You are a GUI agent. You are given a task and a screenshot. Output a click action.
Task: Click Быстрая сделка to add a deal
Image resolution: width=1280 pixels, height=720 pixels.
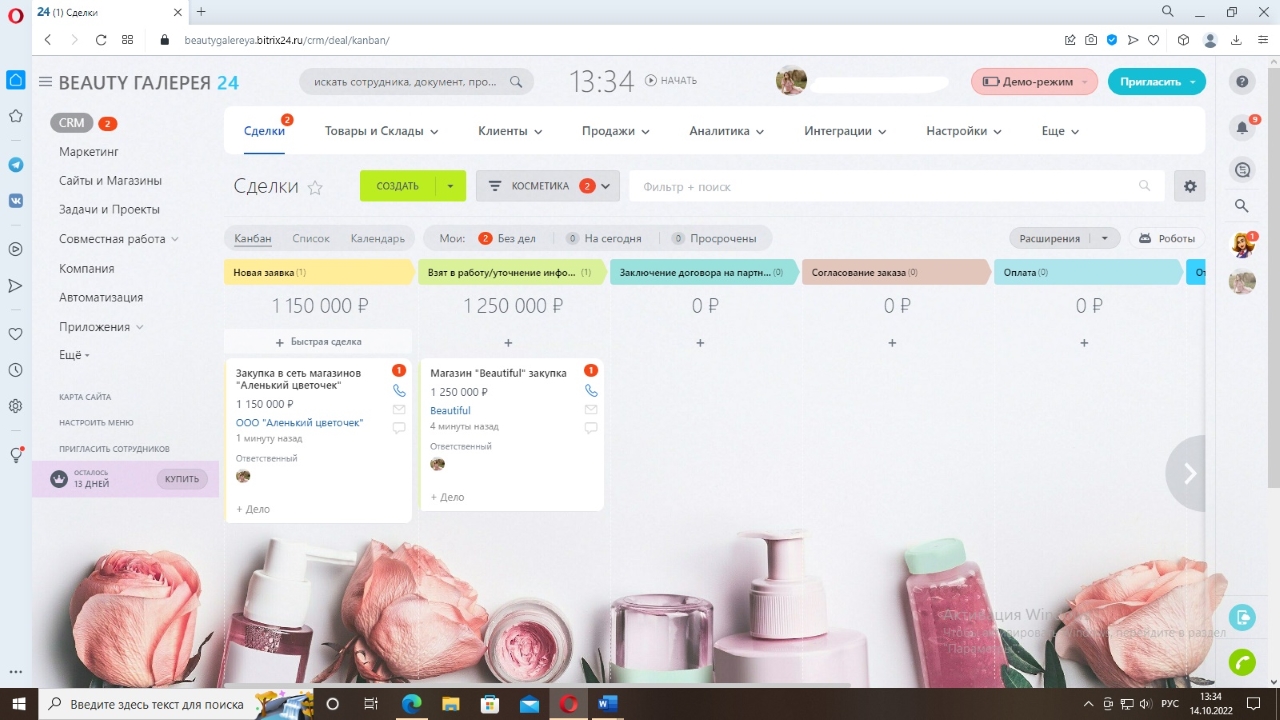319,342
